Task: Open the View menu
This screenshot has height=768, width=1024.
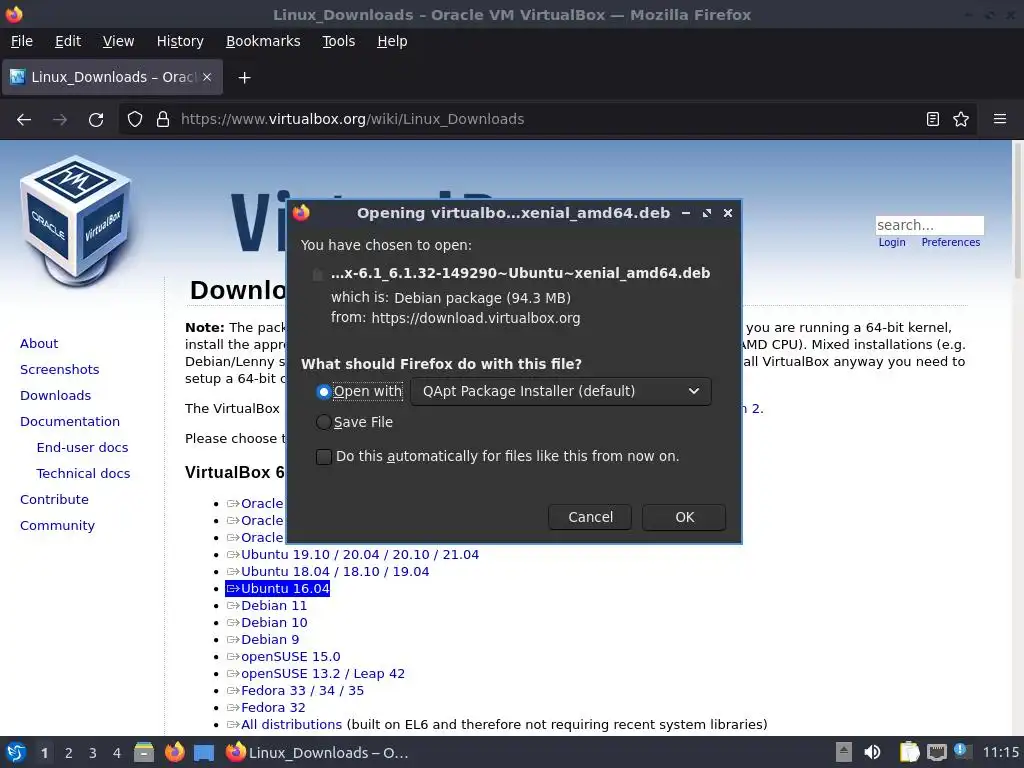Action: pos(118,41)
